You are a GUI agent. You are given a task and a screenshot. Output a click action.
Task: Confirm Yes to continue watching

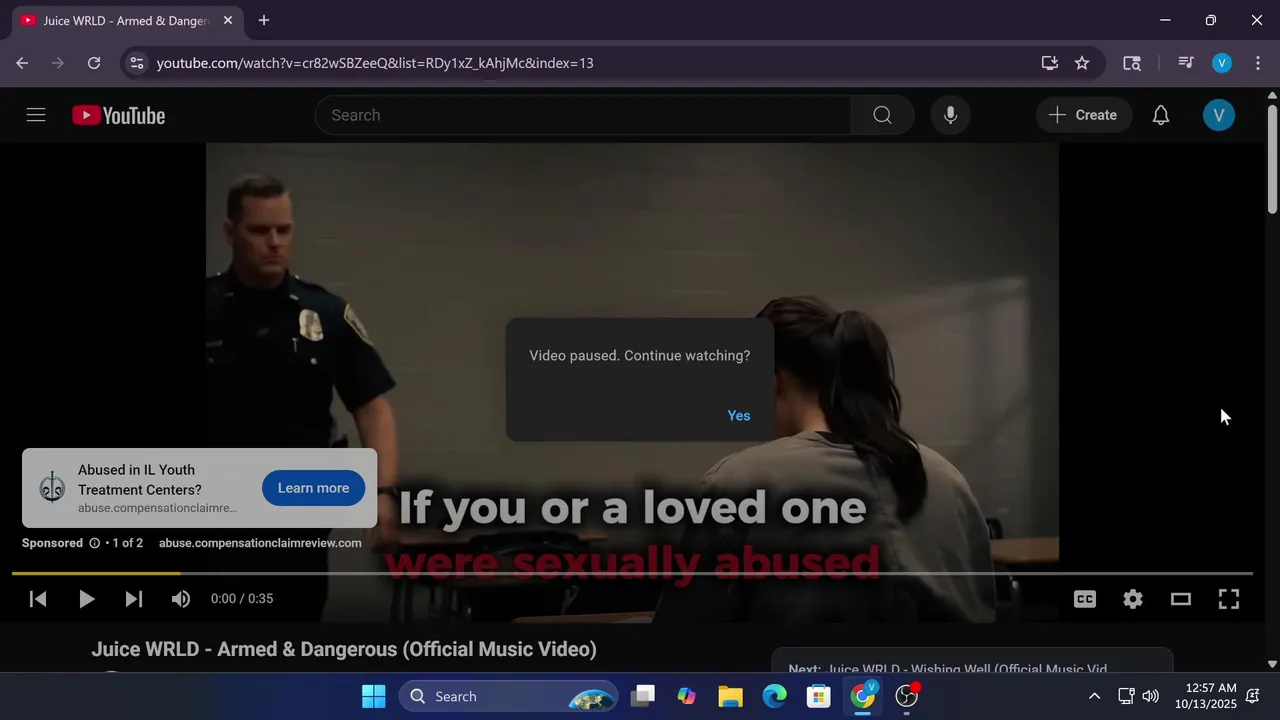739,416
